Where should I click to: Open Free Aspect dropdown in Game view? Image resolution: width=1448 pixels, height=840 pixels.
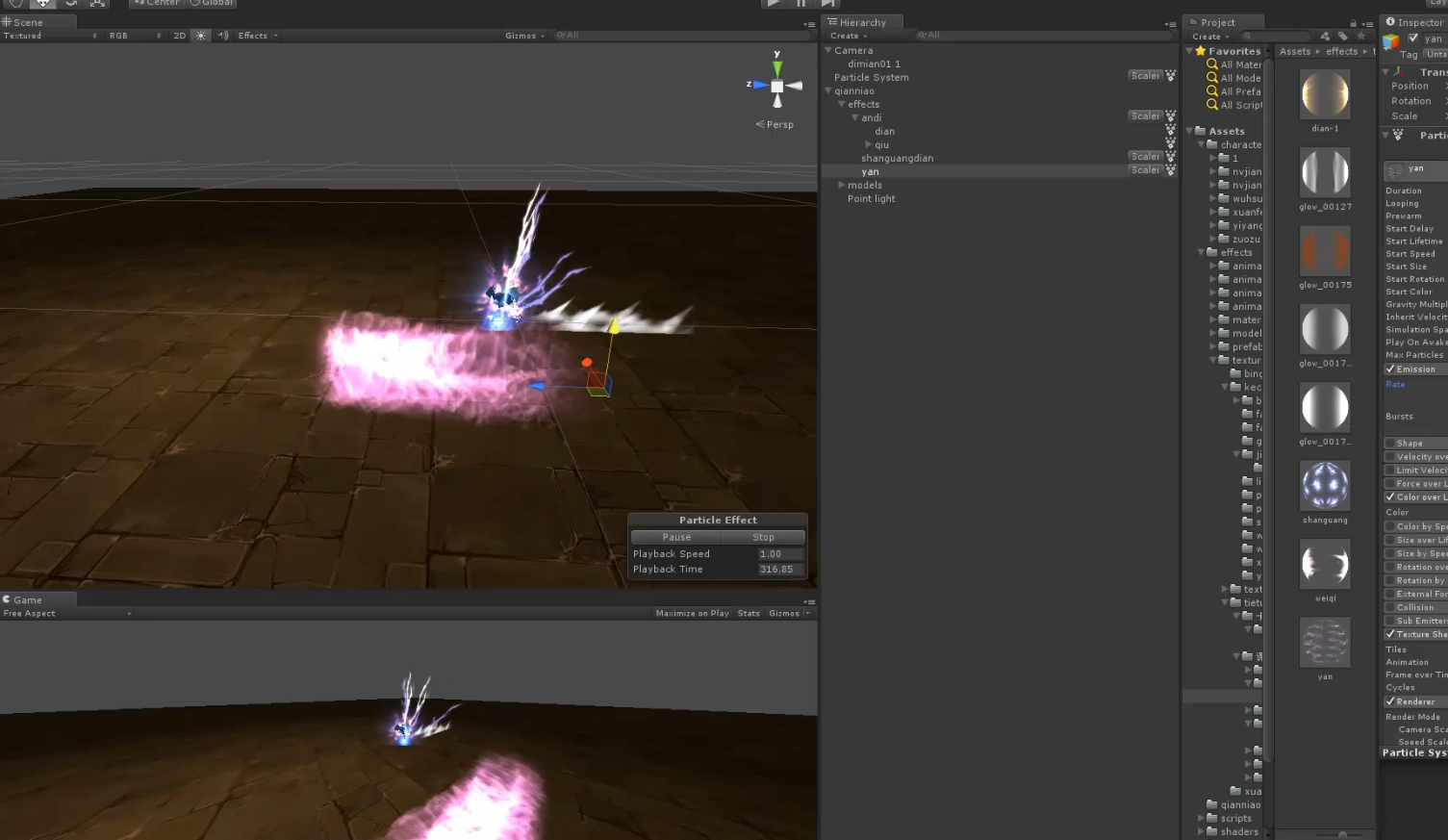67,613
